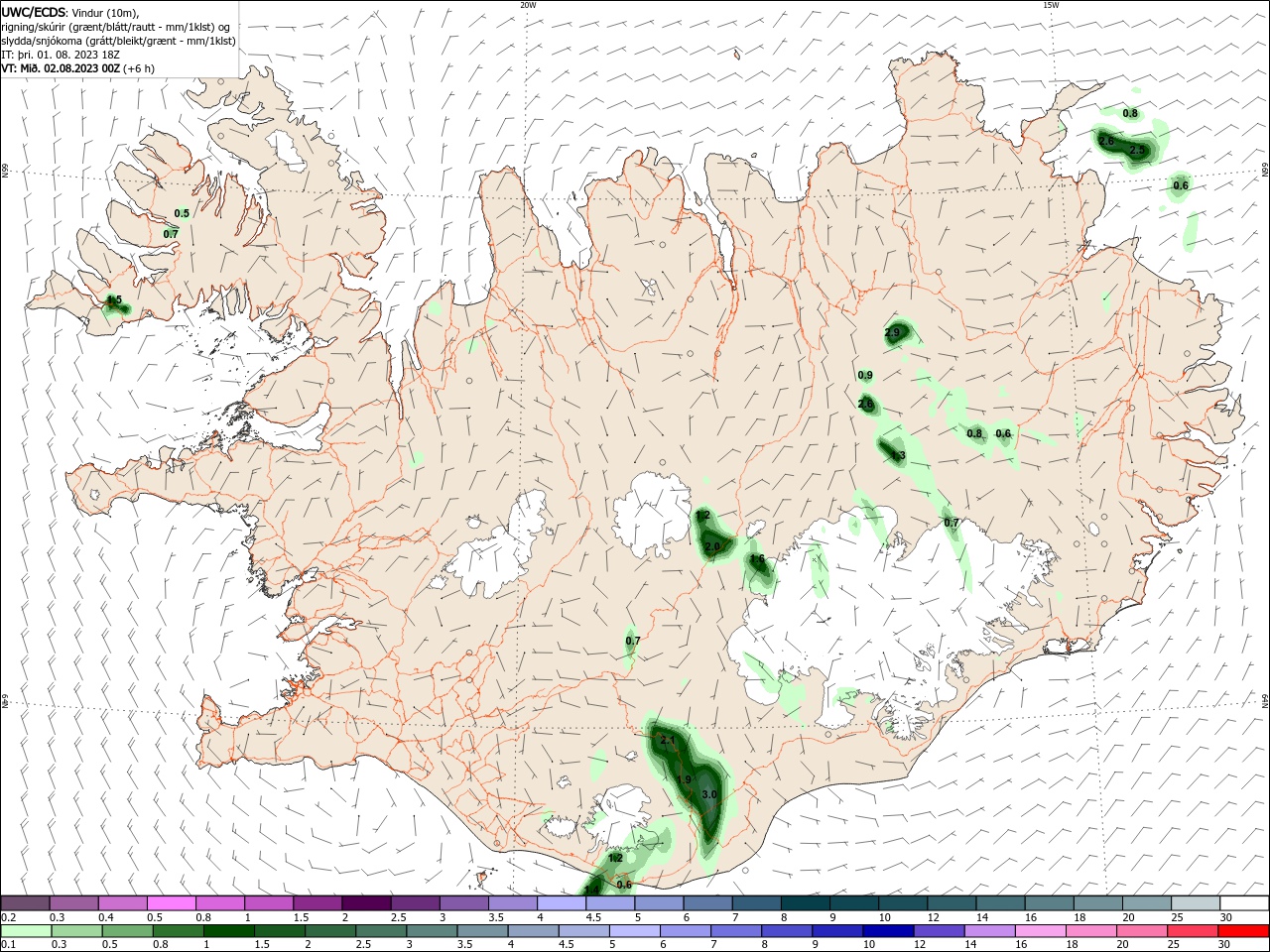Image resolution: width=1270 pixels, height=952 pixels.
Task: Select the 'IT: þri. 01. 08. 2023 18Z' line
Action: click(x=61, y=55)
